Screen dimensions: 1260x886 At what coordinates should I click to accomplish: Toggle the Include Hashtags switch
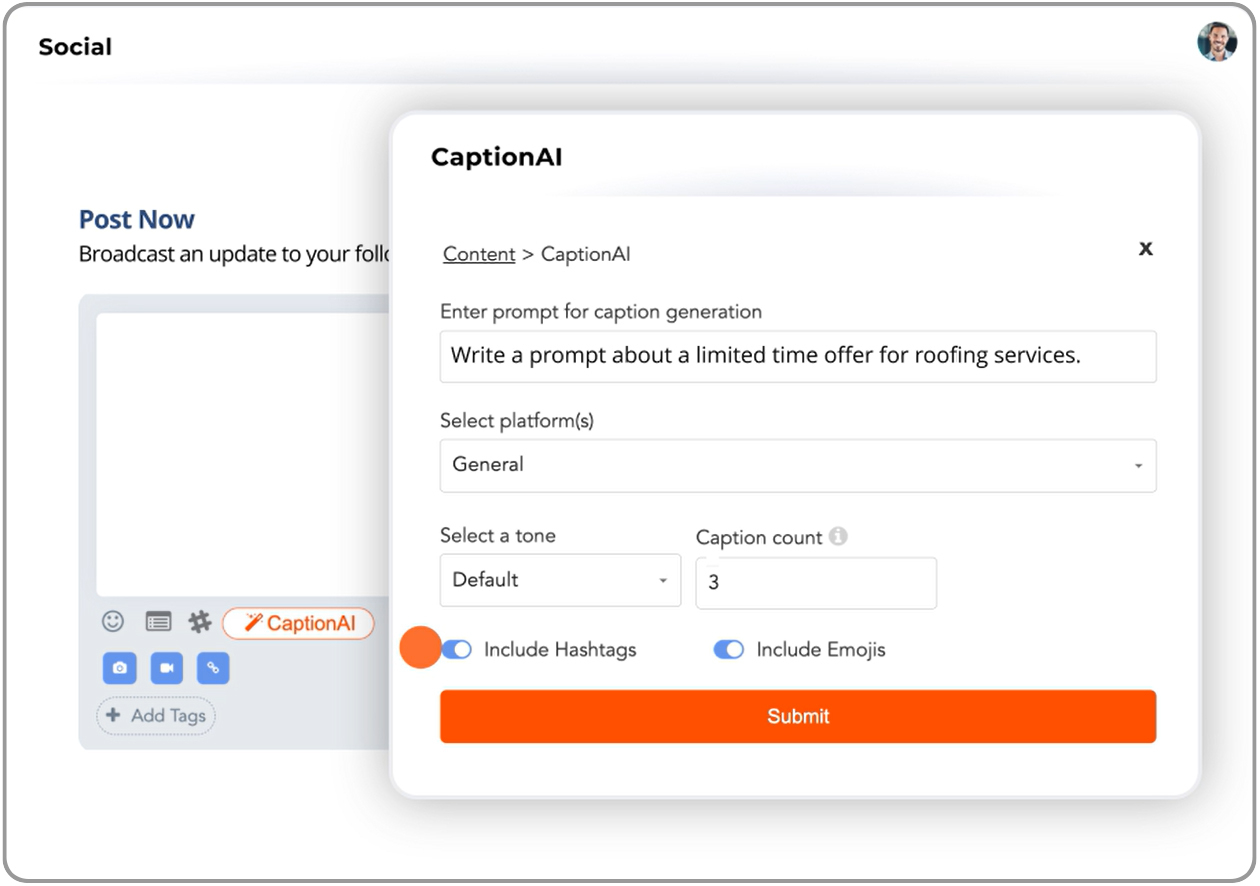(x=457, y=650)
